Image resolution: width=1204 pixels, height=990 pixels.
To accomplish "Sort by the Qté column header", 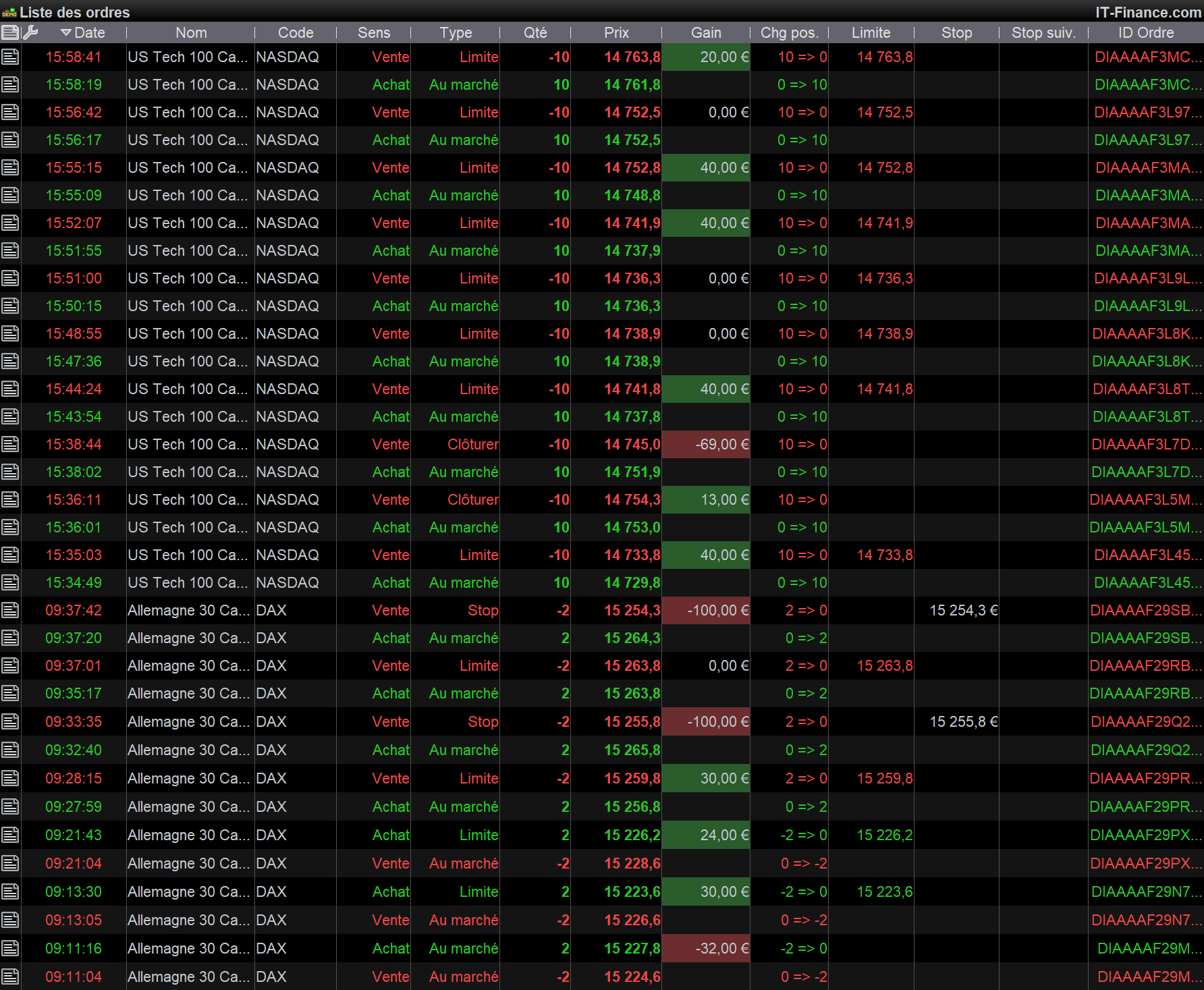I will 535,32.
